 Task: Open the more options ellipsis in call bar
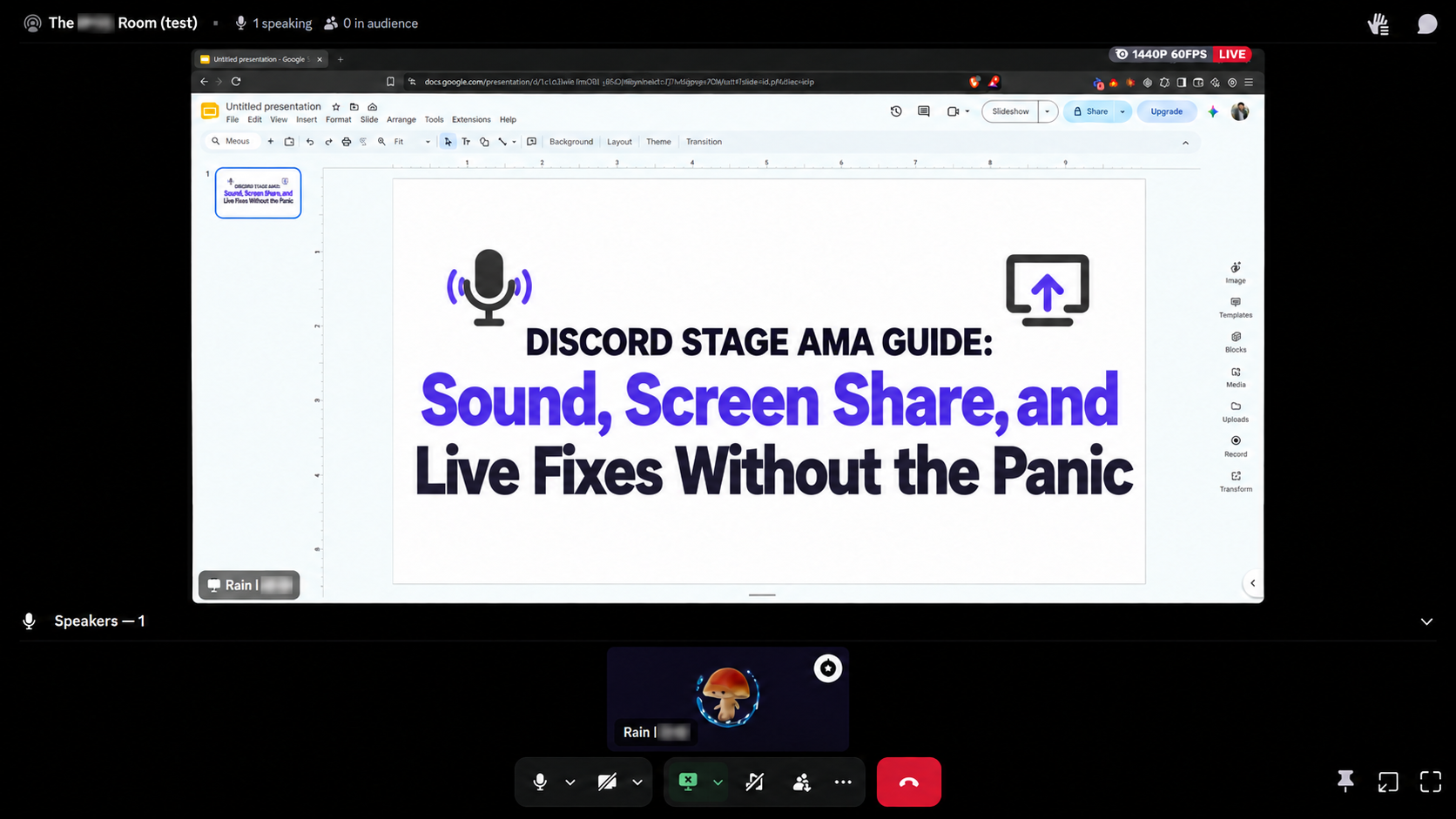click(x=843, y=782)
